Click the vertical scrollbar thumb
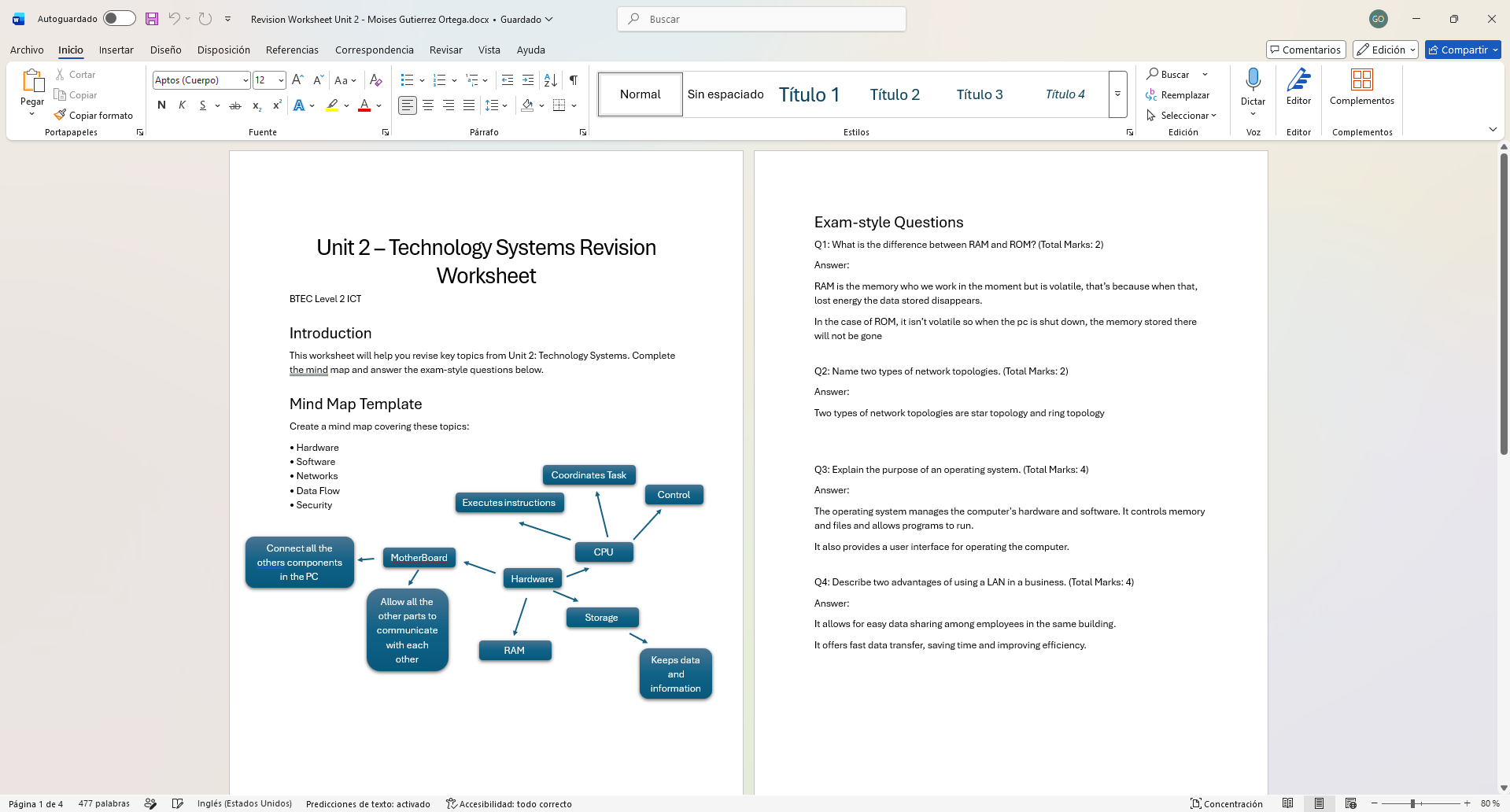Viewport: 1510px width, 812px height. click(x=1504, y=304)
